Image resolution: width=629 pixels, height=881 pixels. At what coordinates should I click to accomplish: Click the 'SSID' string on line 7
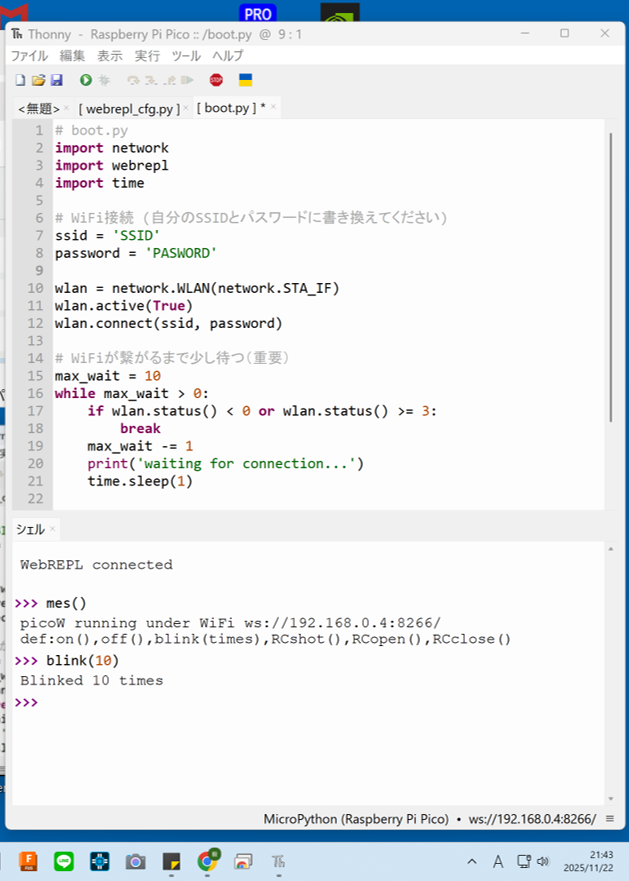coord(137,235)
